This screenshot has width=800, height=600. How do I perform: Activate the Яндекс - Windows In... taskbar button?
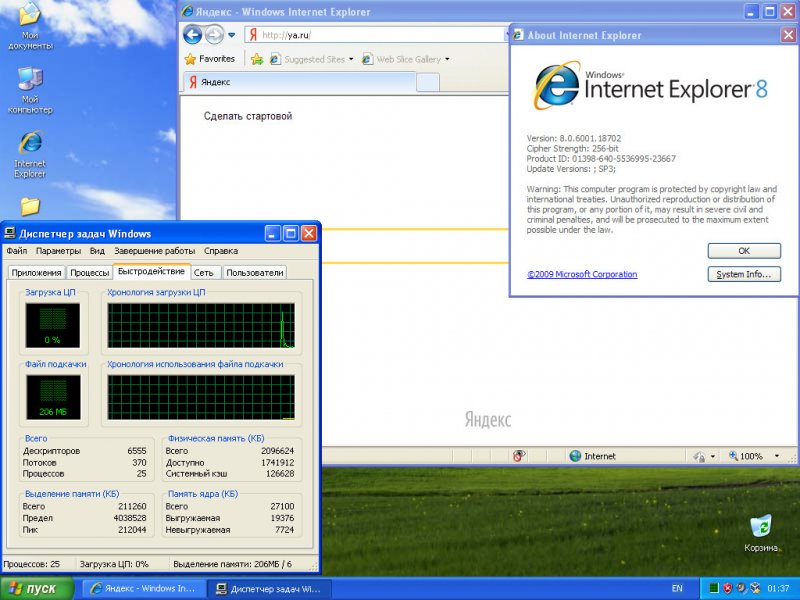tap(144, 589)
